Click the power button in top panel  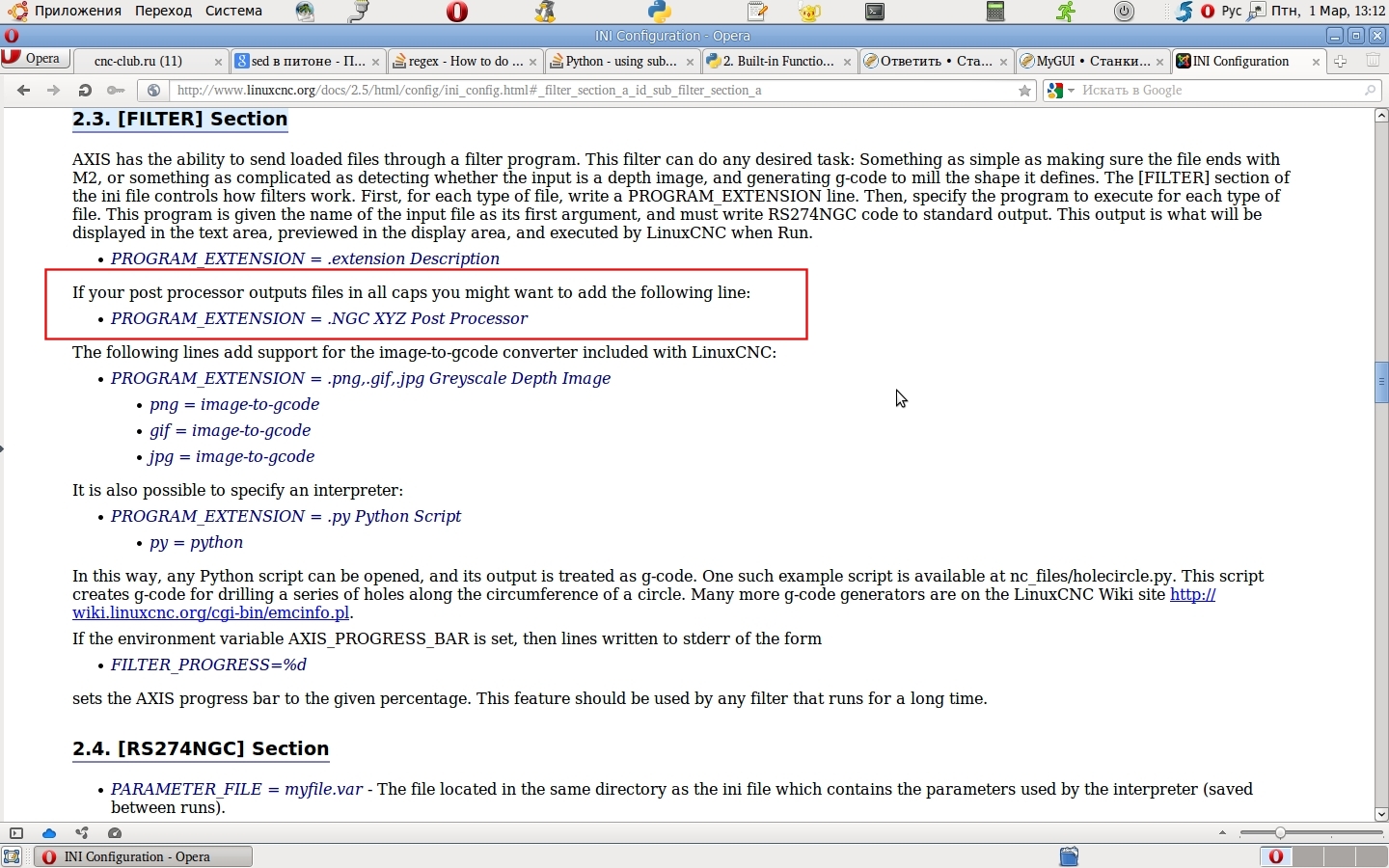pos(1125,12)
